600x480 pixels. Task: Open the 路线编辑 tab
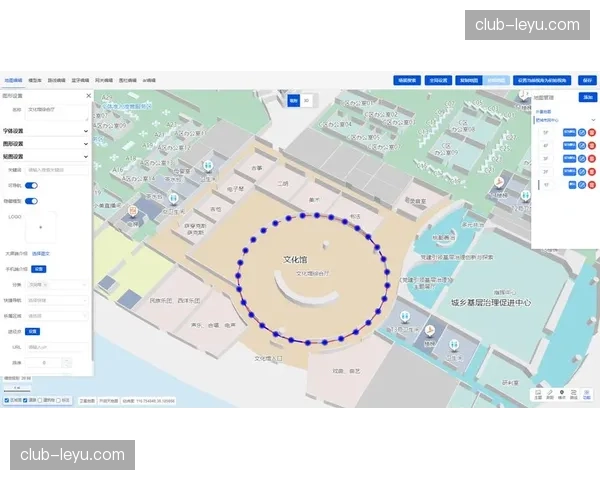click(x=56, y=80)
